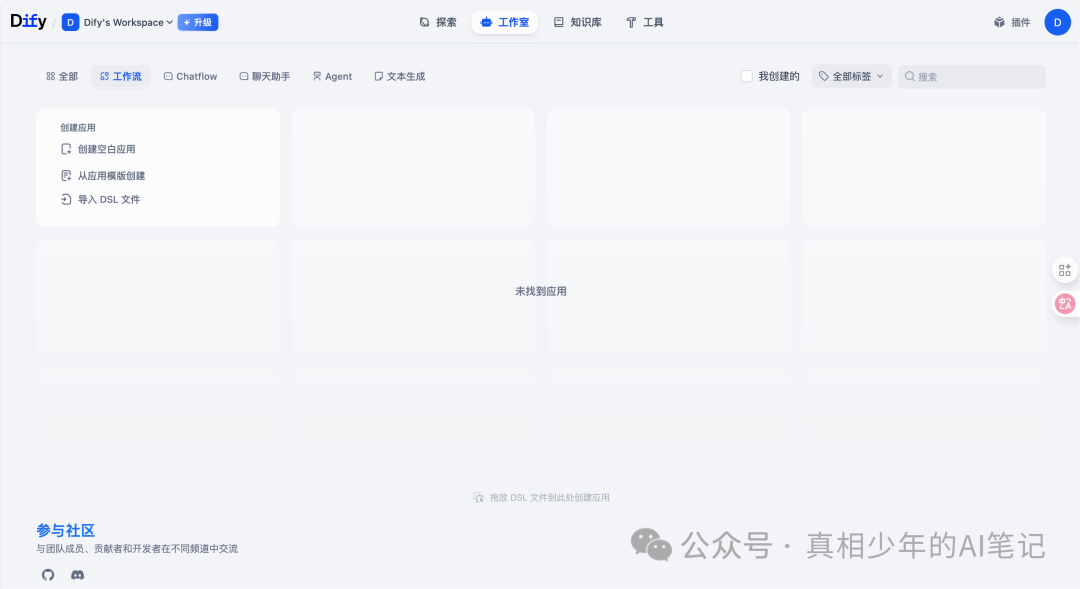Click the user account avatar D
This screenshot has width=1080, height=589.
1057,22
